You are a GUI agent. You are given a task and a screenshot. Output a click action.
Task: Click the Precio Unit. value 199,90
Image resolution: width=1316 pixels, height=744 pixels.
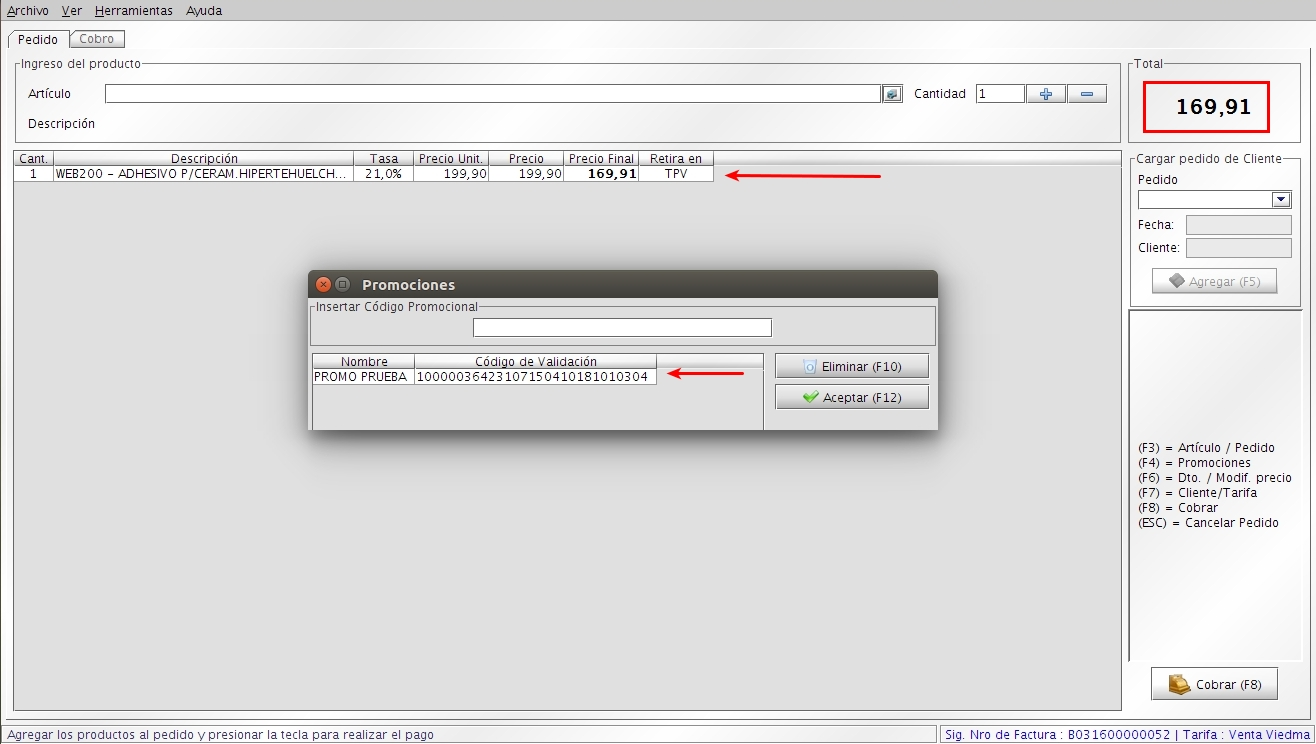tap(451, 174)
